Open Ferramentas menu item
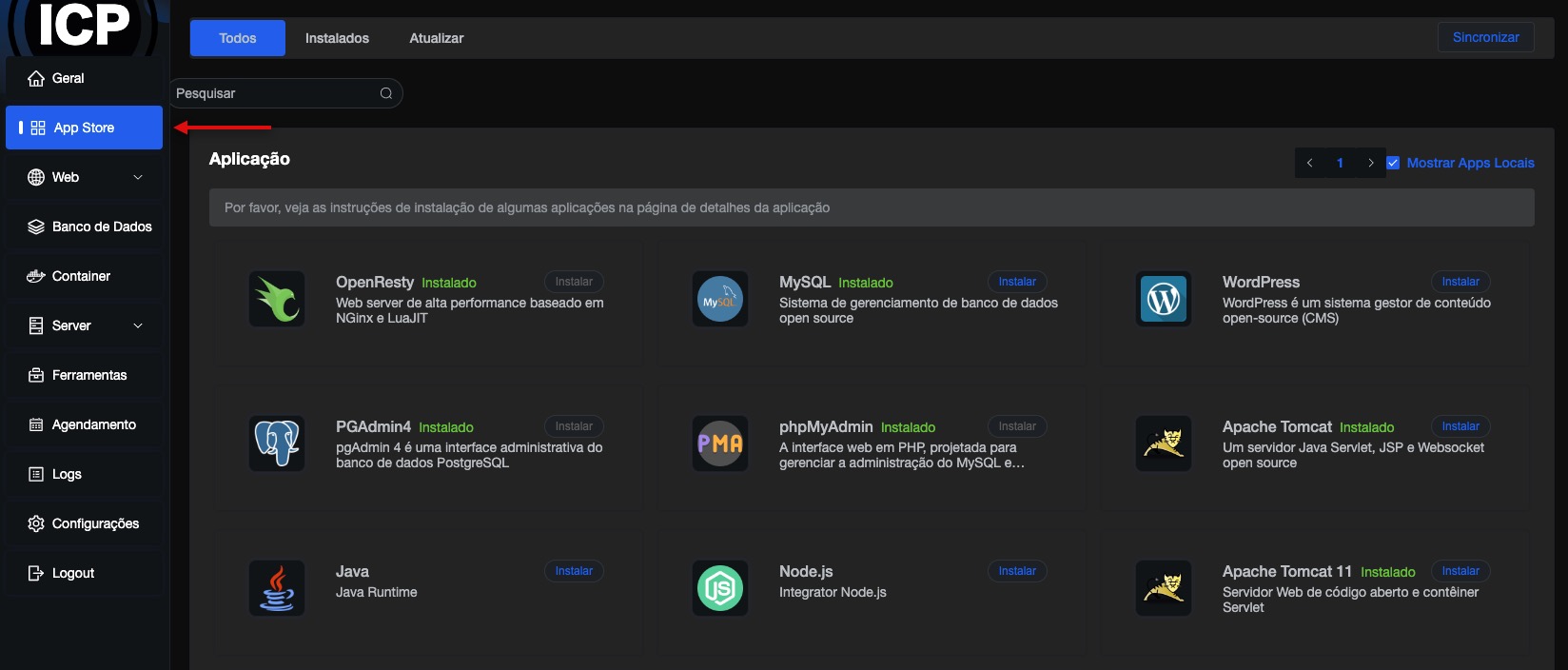The image size is (1568, 670). tap(84, 375)
